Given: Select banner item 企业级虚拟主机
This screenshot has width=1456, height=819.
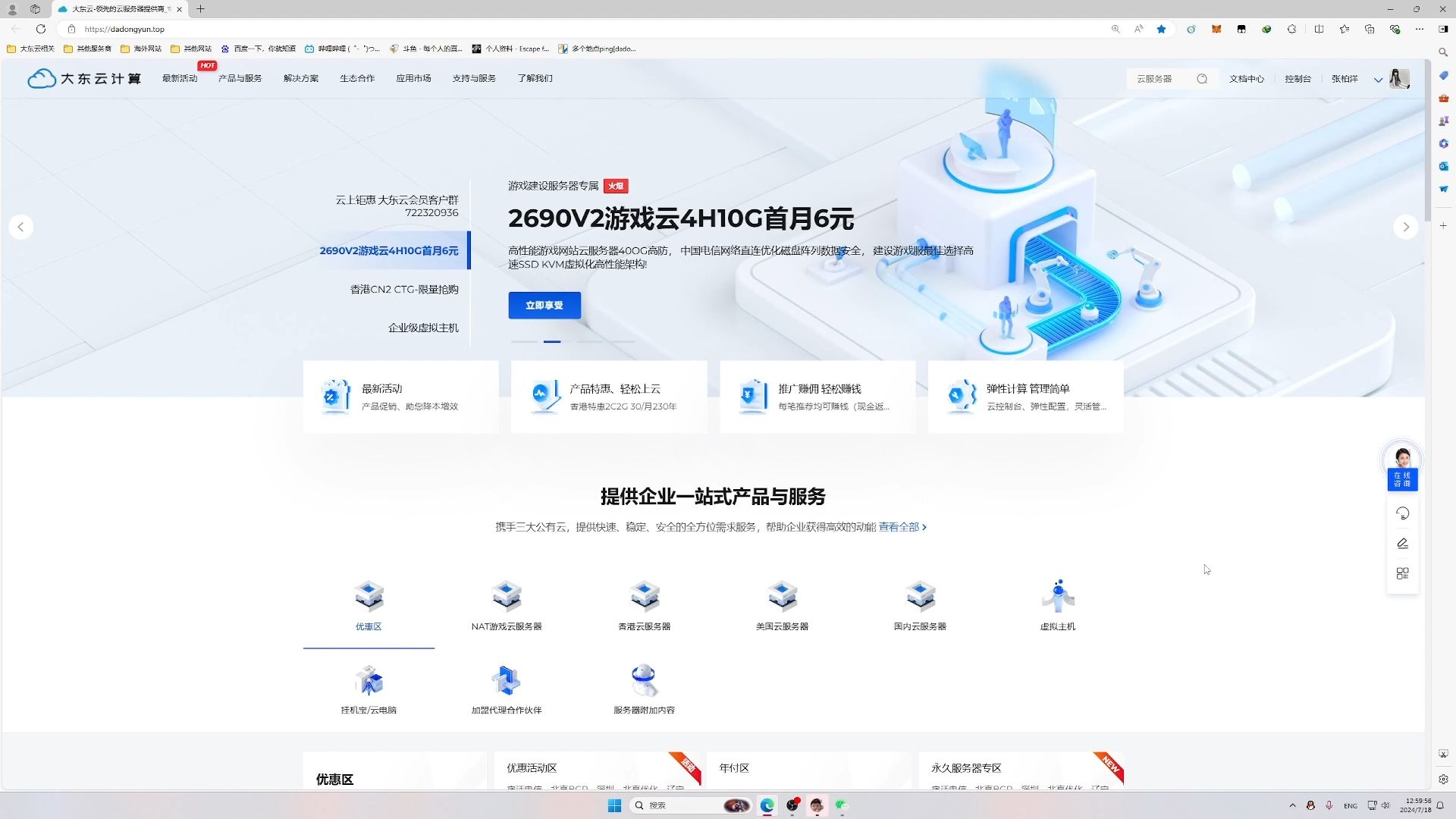Looking at the screenshot, I should point(423,328).
